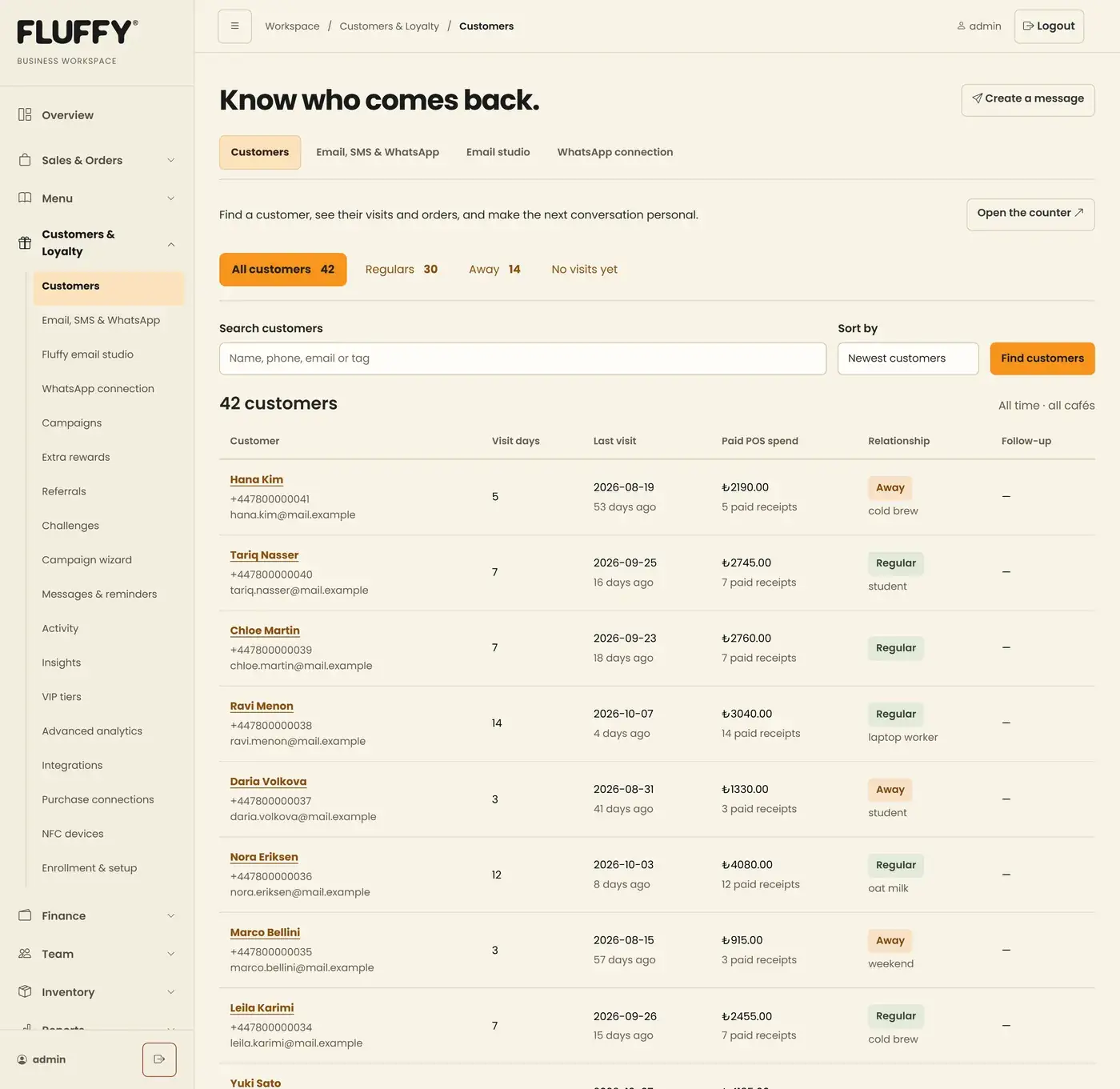This screenshot has height=1089, width=1120.
Task: Open Campaigns in the sidebar
Action: (x=72, y=423)
